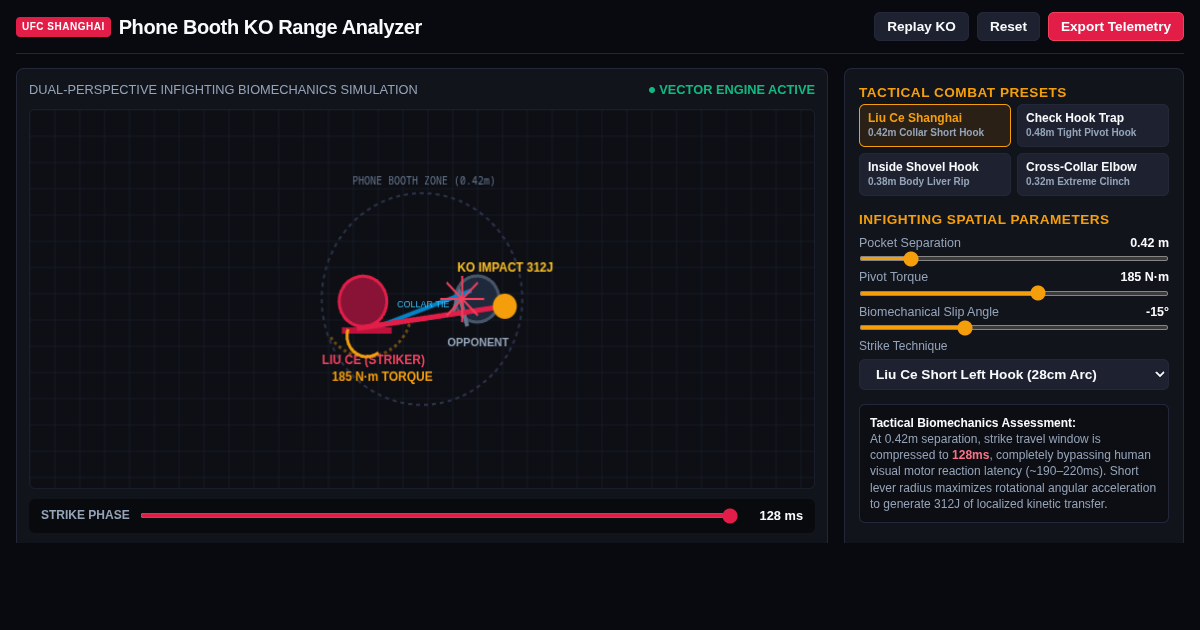Export Telemetry data

[x=1116, y=27]
